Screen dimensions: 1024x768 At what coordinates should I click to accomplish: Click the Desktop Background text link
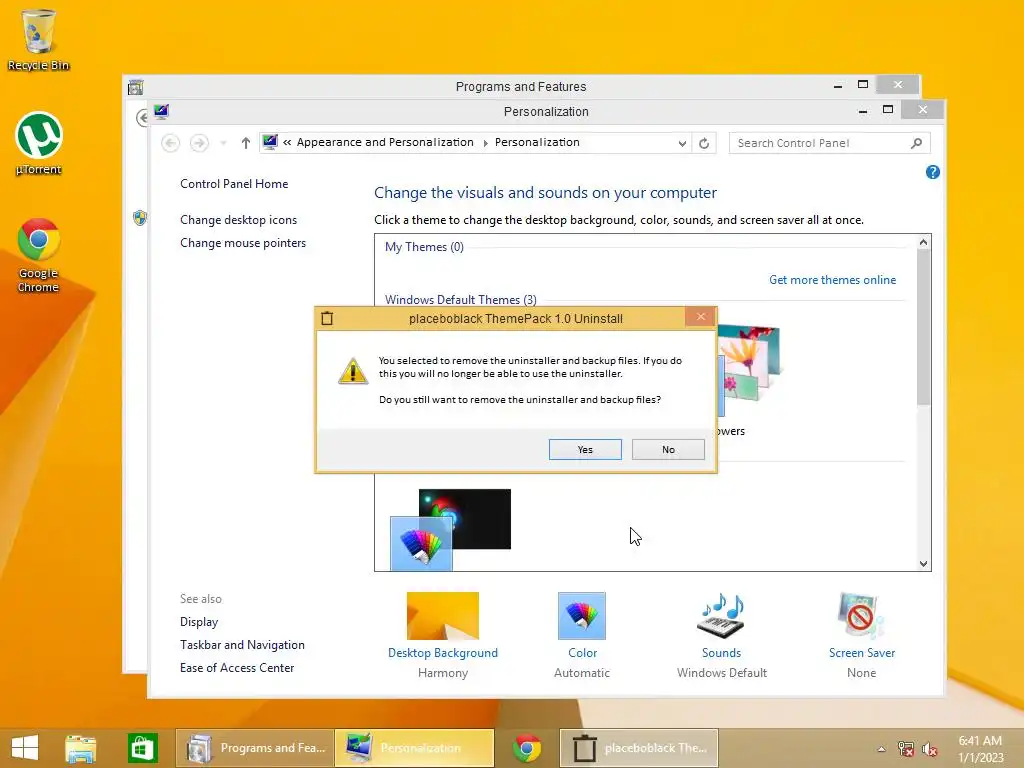coord(443,652)
